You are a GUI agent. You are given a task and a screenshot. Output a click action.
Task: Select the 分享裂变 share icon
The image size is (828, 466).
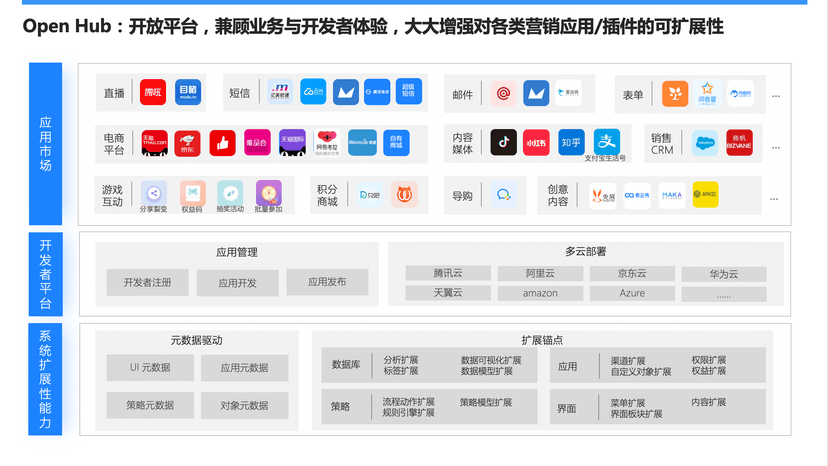(x=154, y=193)
